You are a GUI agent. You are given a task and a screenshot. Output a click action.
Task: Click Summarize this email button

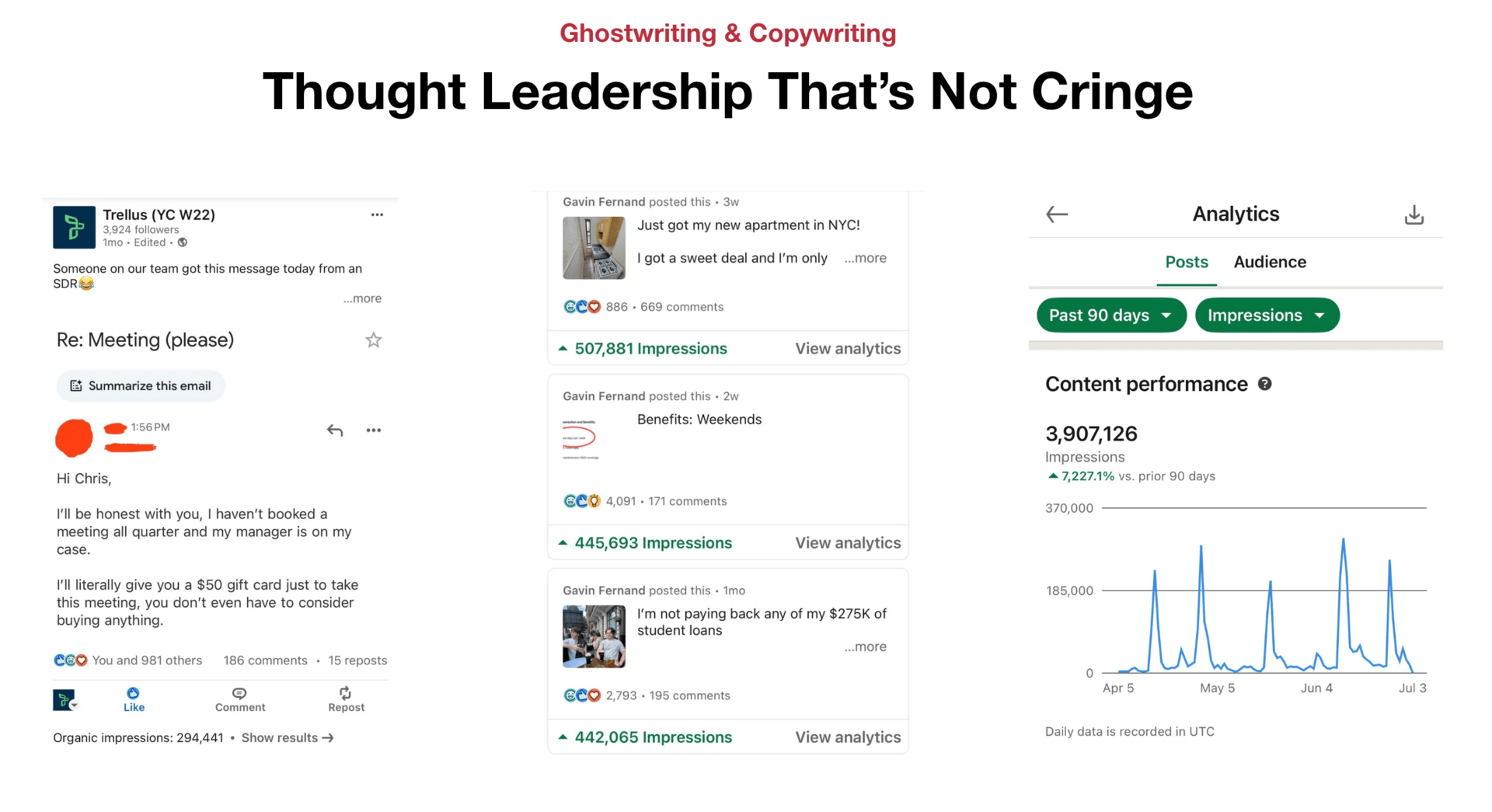[x=141, y=385]
